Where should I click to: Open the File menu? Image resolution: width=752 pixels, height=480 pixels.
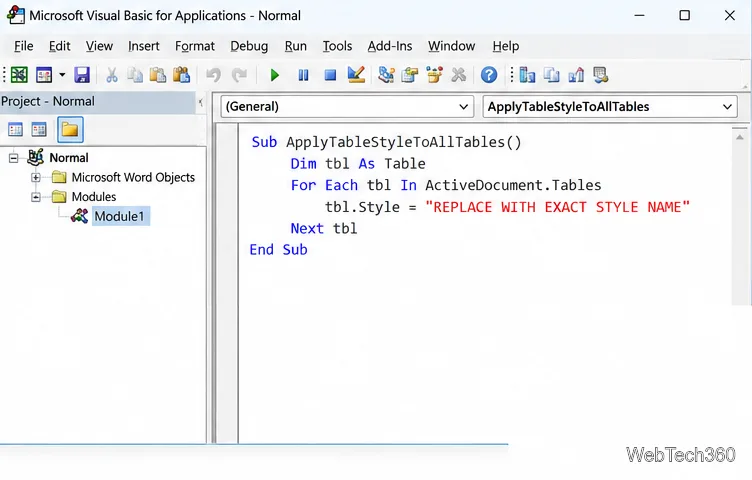pyautogui.click(x=24, y=46)
